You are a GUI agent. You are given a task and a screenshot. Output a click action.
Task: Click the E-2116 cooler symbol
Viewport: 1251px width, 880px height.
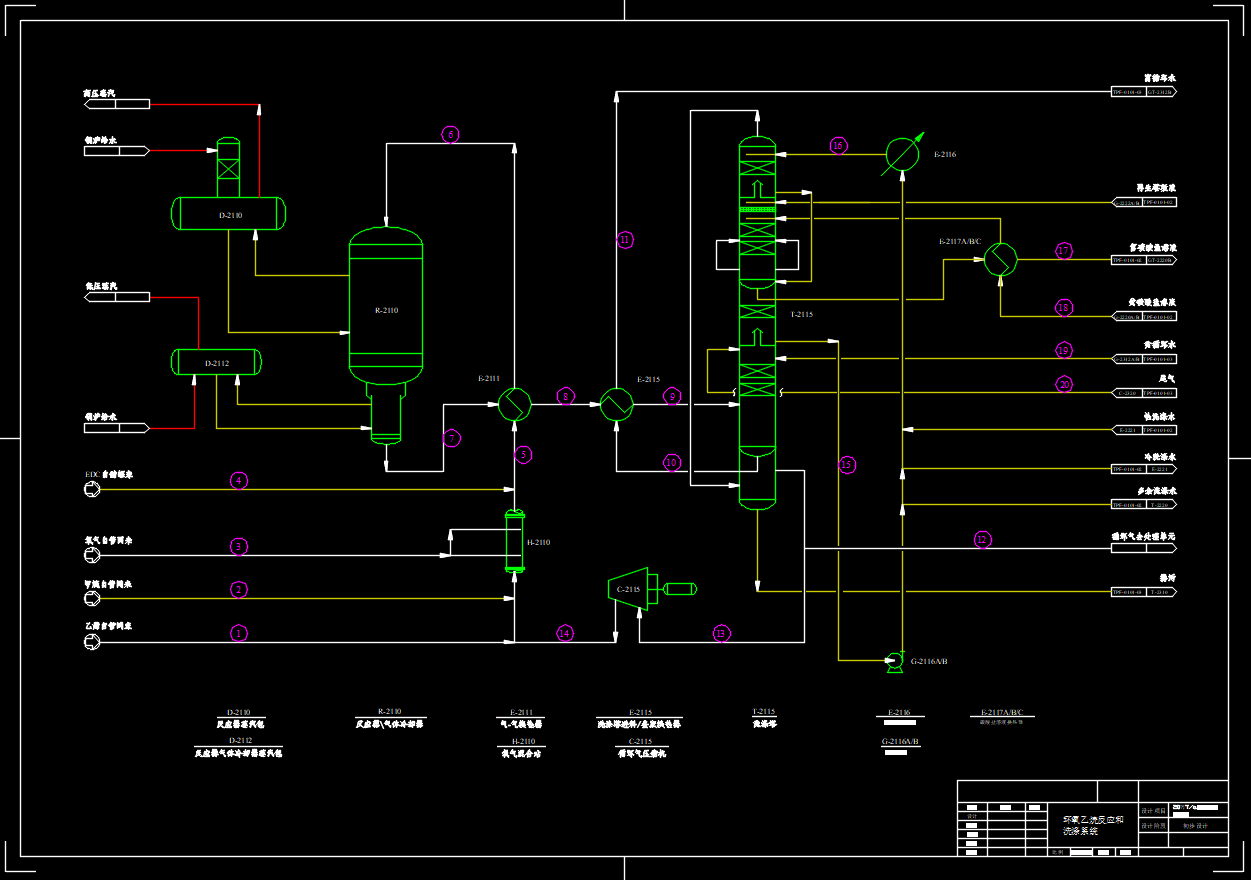click(902, 155)
